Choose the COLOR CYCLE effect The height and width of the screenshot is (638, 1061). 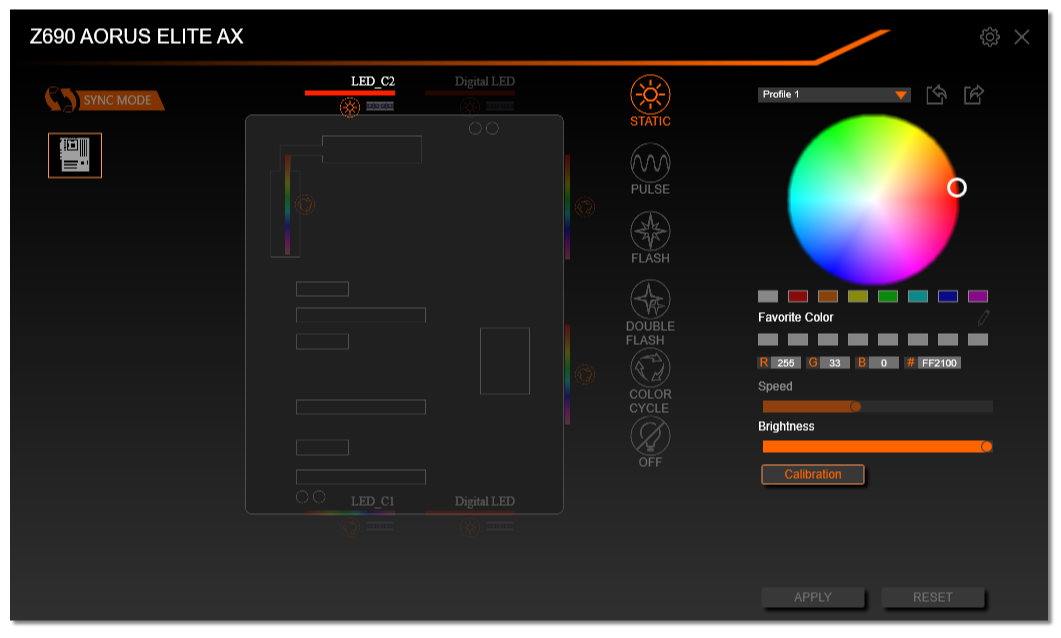(x=650, y=381)
